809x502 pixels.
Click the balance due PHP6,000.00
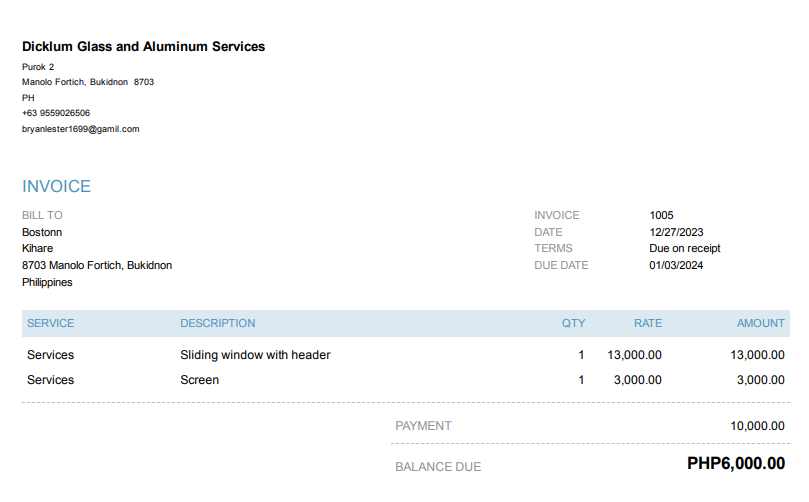pos(735,464)
